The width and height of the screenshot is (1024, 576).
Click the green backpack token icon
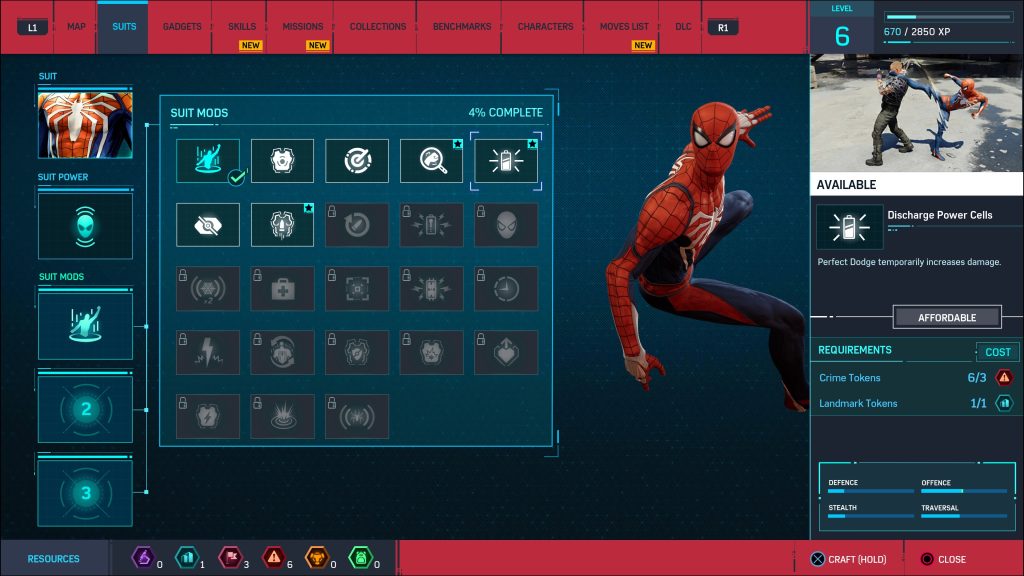point(359,558)
